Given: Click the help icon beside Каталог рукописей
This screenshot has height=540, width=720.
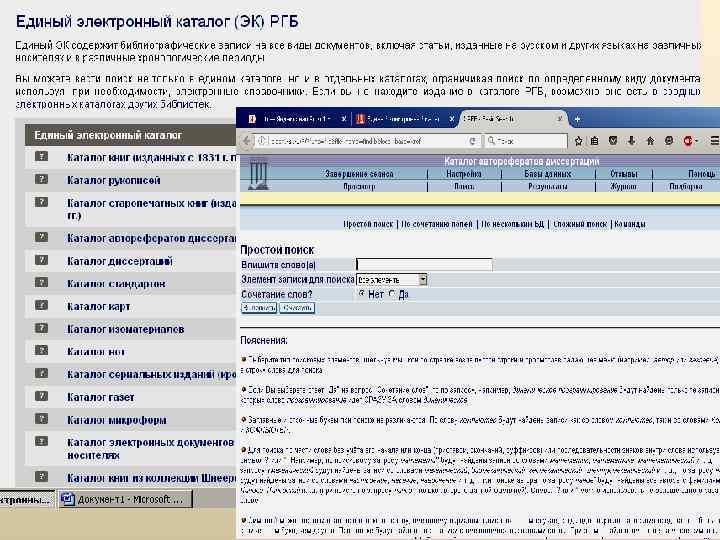Looking at the screenshot, I should [41, 179].
